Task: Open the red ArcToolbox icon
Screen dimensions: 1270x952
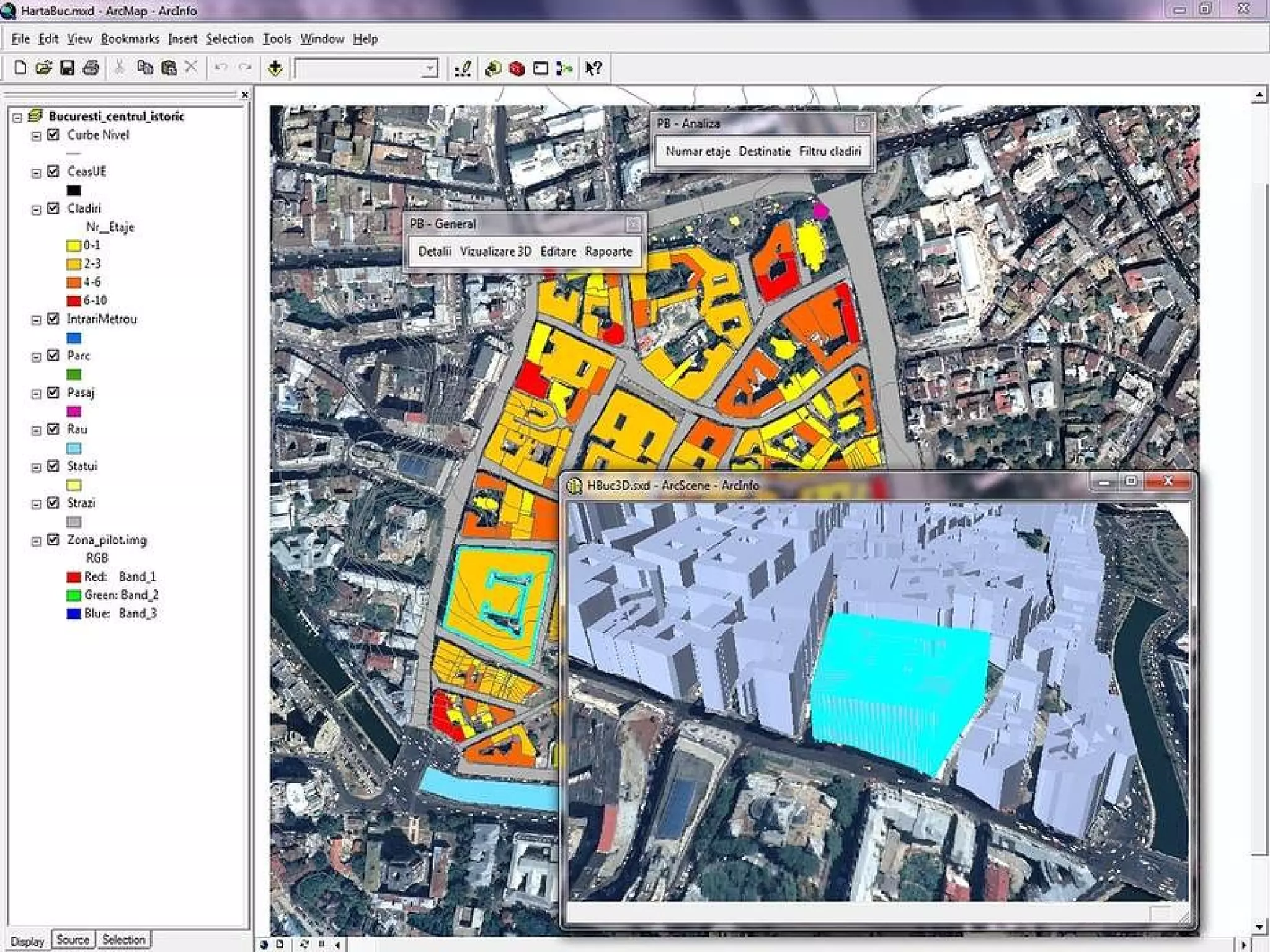Action: [517, 68]
